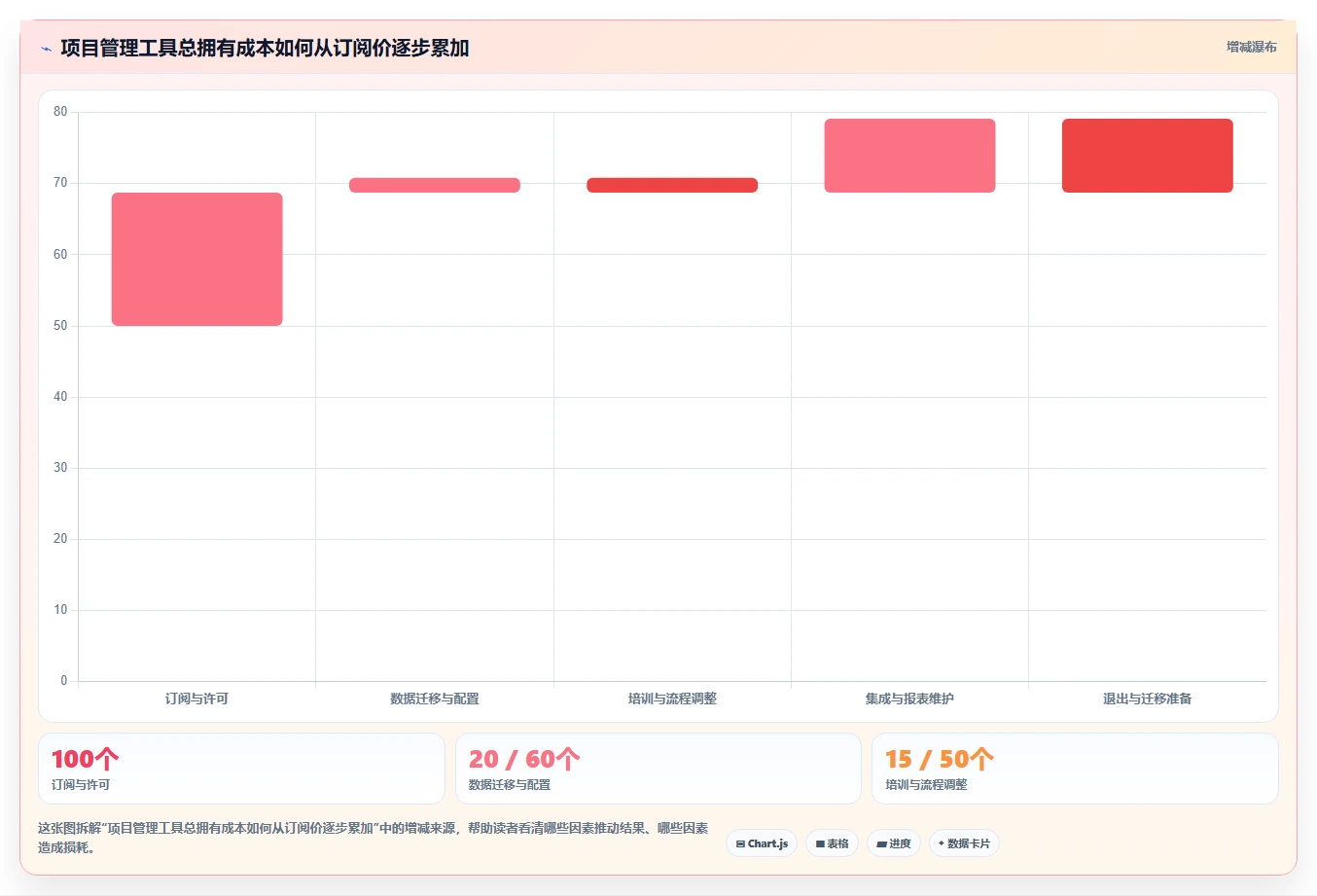Select the 数据卡片 tag chip
Image resolution: width=1317 pixels, height=896 pixels.
tap(964, 843)
